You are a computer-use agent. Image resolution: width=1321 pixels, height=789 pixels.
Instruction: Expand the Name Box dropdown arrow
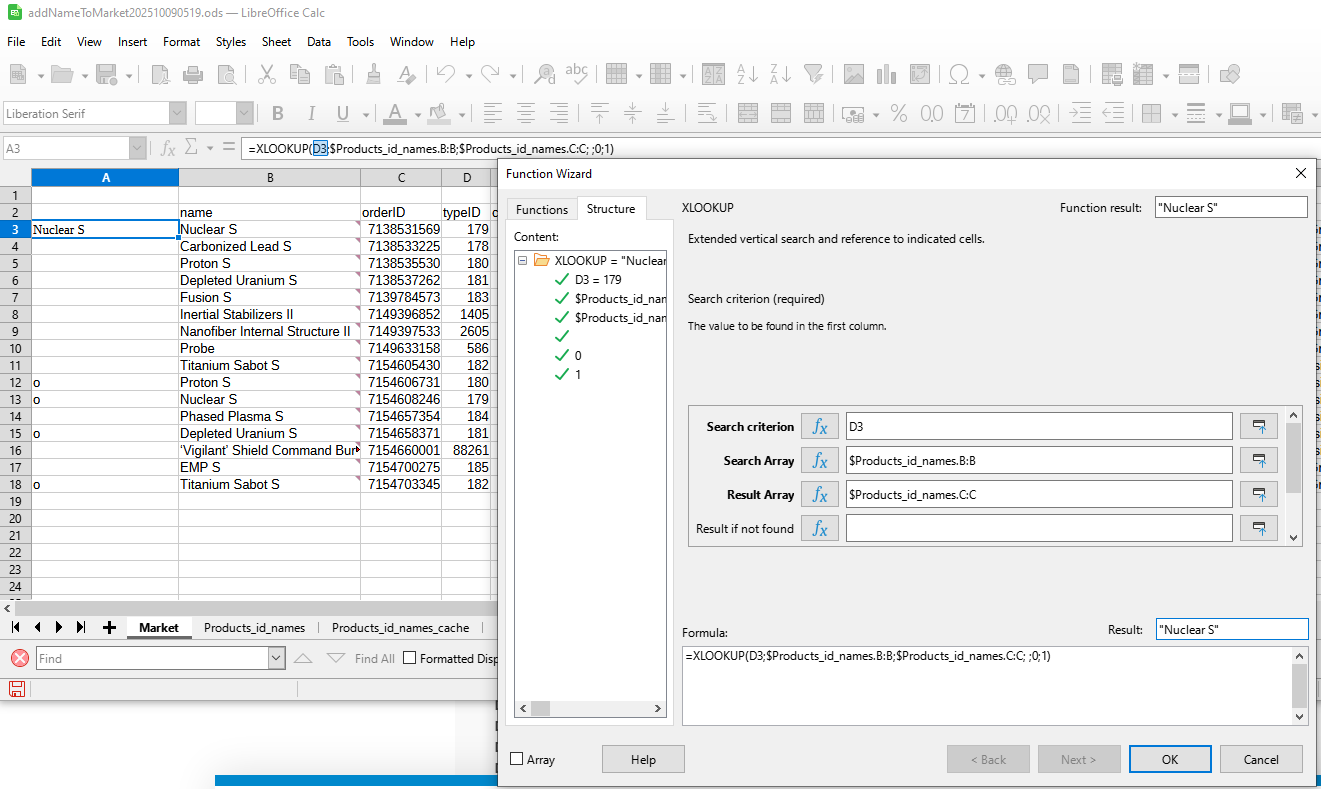click(x=137, y=149)
